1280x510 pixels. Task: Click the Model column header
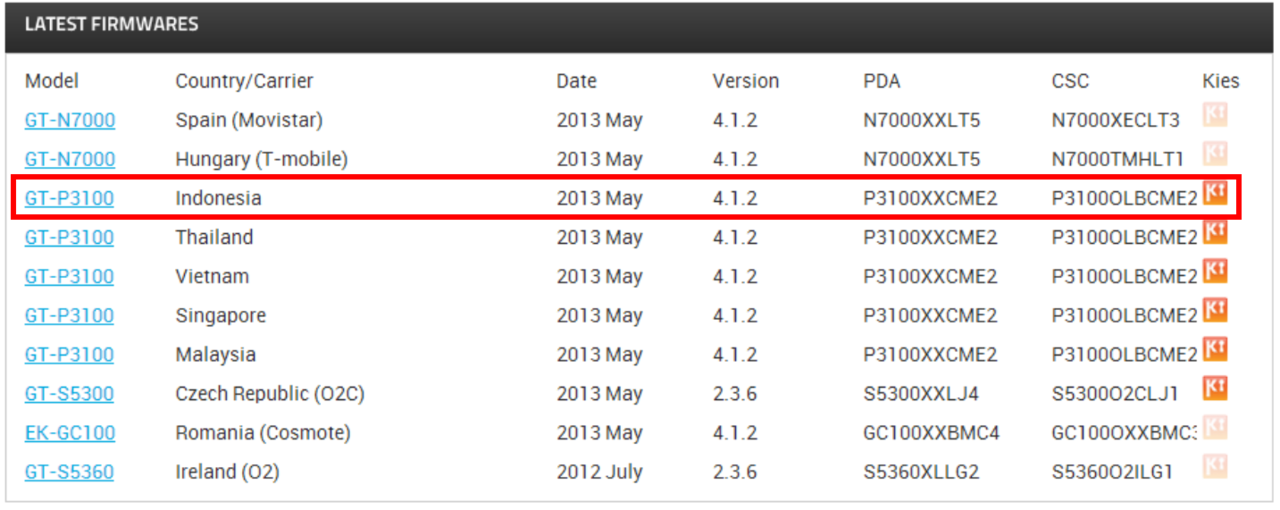click(52, 81)
